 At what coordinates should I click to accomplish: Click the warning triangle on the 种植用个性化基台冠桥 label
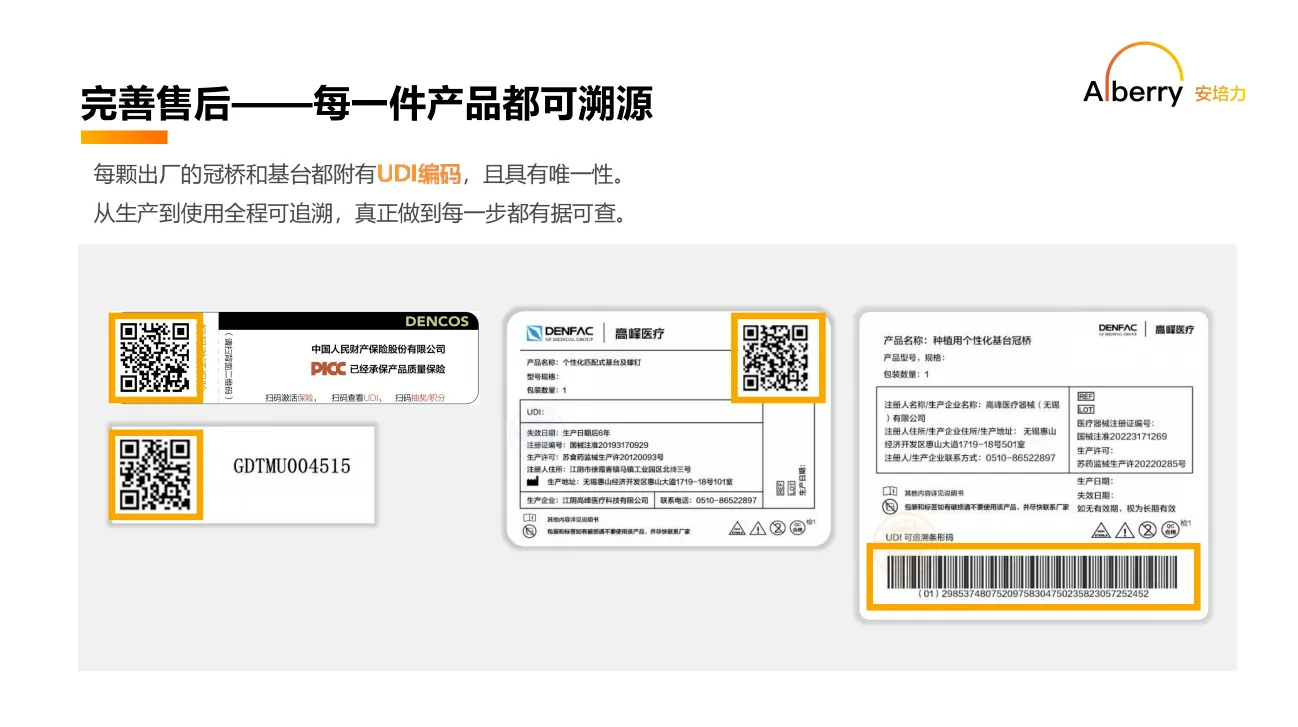[x=1124, y=531]
